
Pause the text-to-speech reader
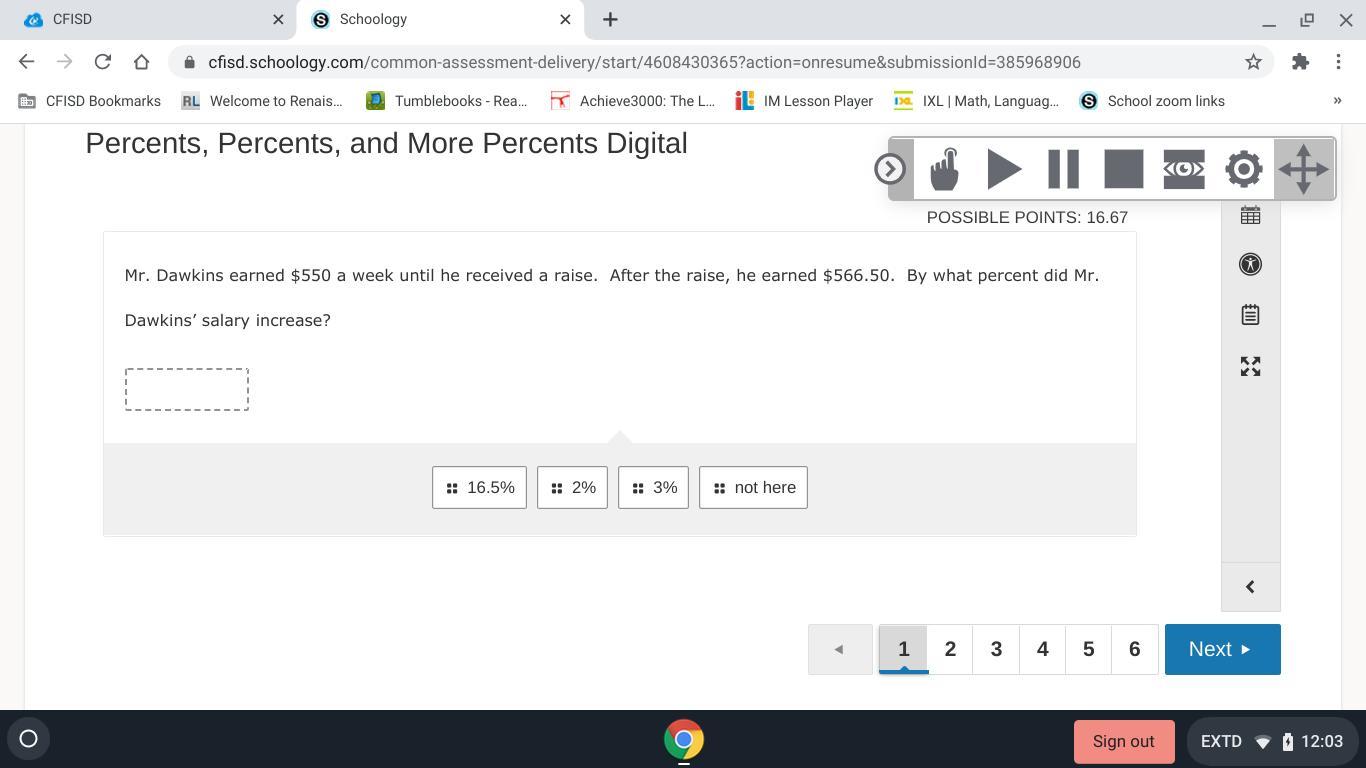[1063, 169]
